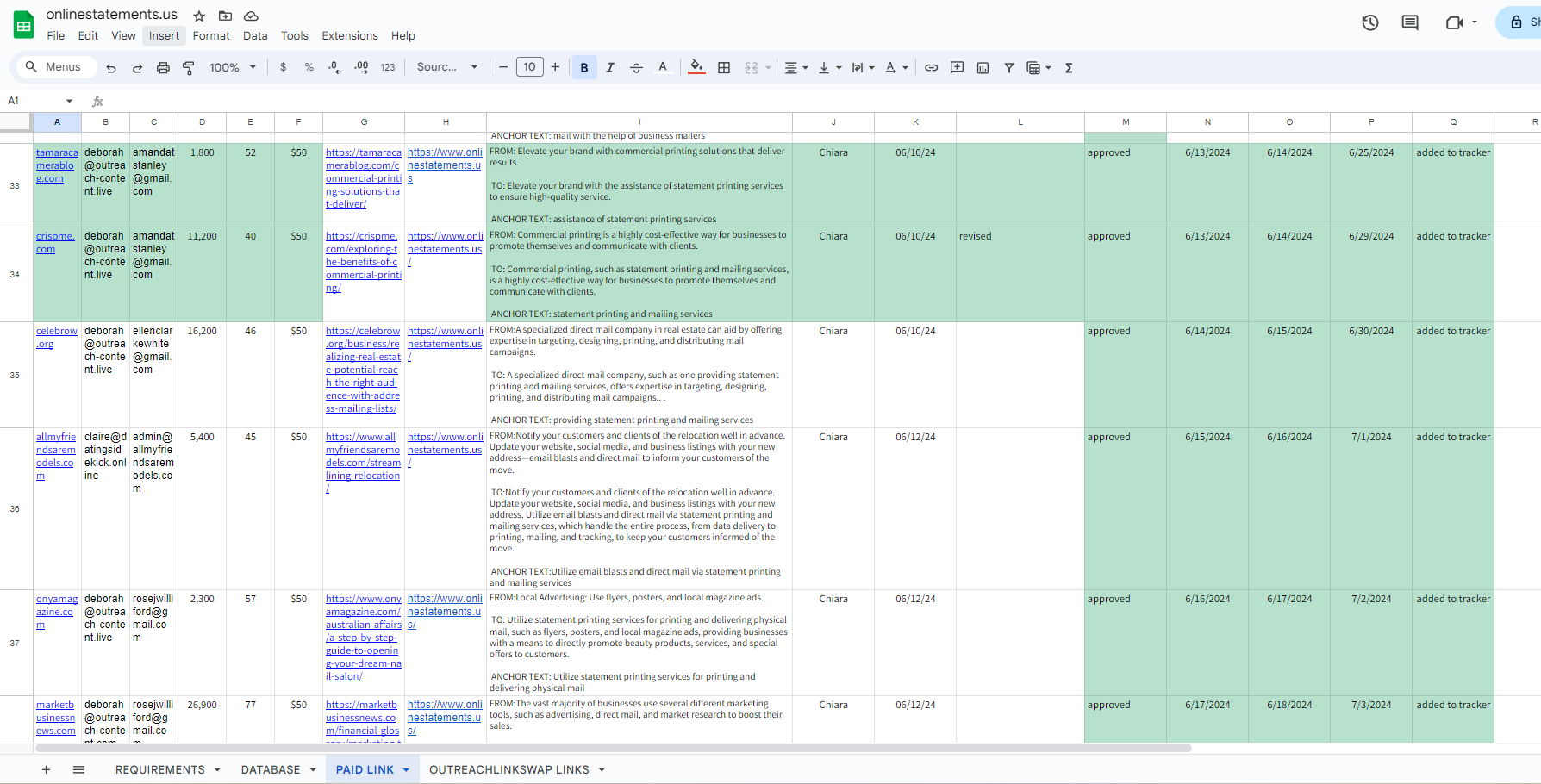The height and width of the screenshot is (784, 1541).
Task: Open the functions sigma menu
Action: click(x=1069, y=67)
